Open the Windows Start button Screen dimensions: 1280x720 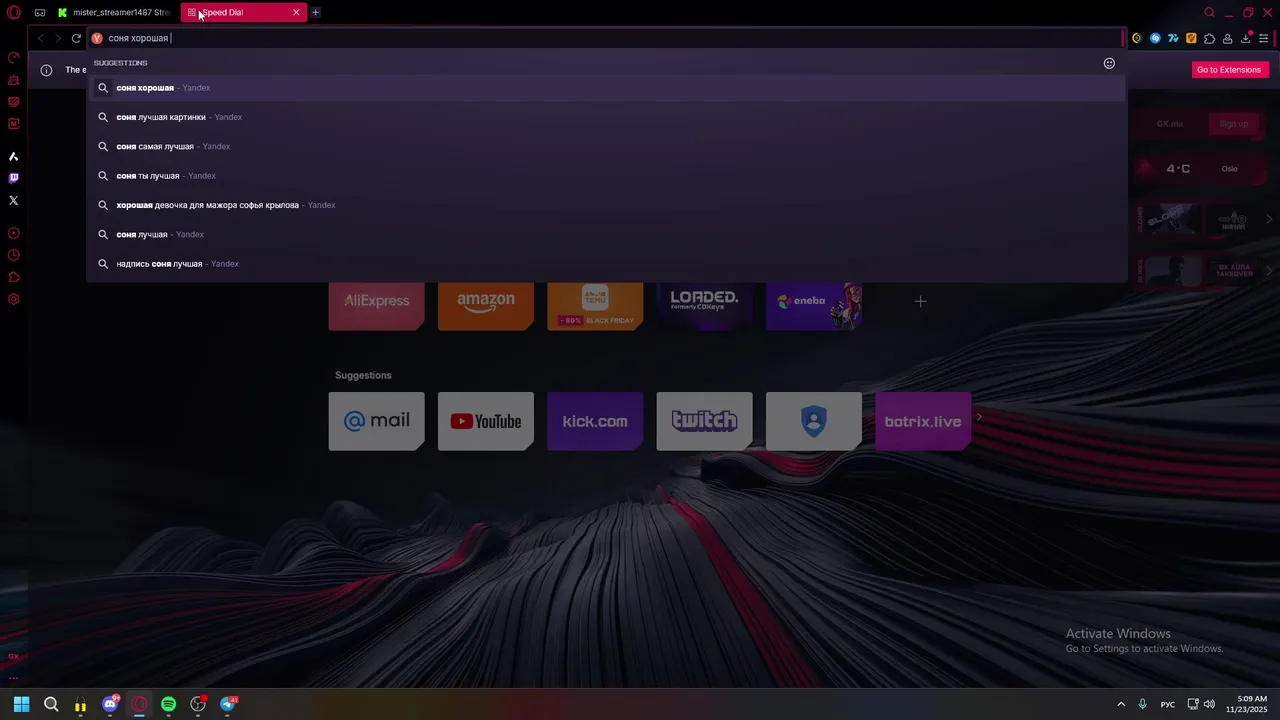[x=21, y=704]
